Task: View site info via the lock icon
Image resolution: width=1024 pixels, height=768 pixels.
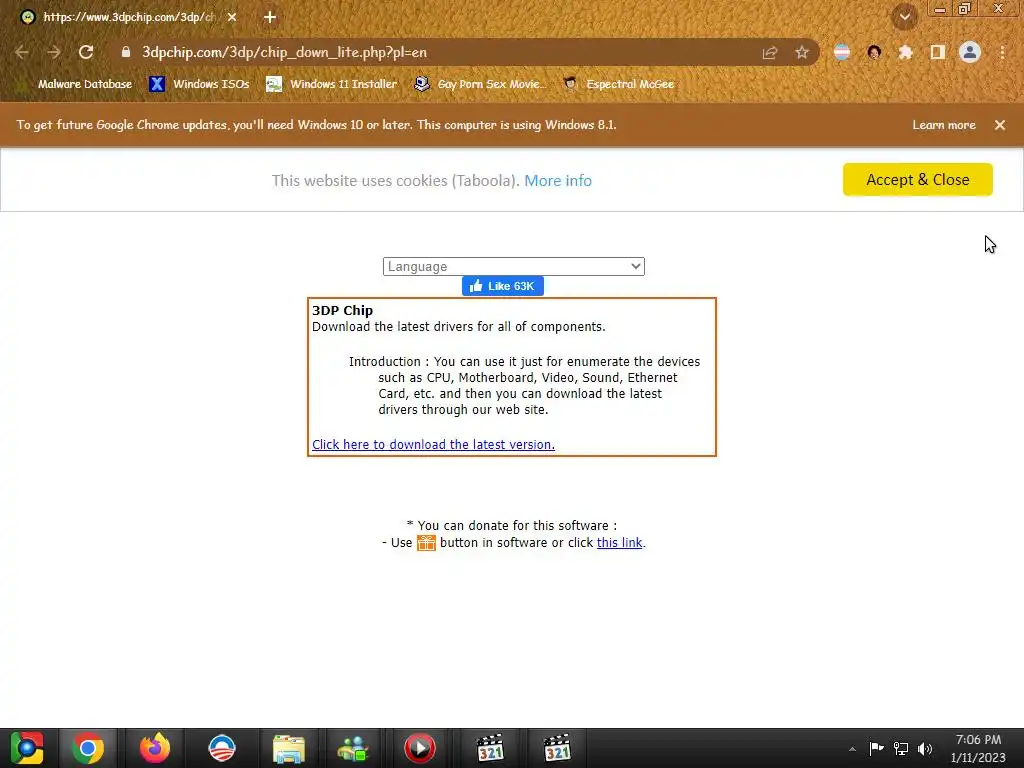Action: coord(126,52)
